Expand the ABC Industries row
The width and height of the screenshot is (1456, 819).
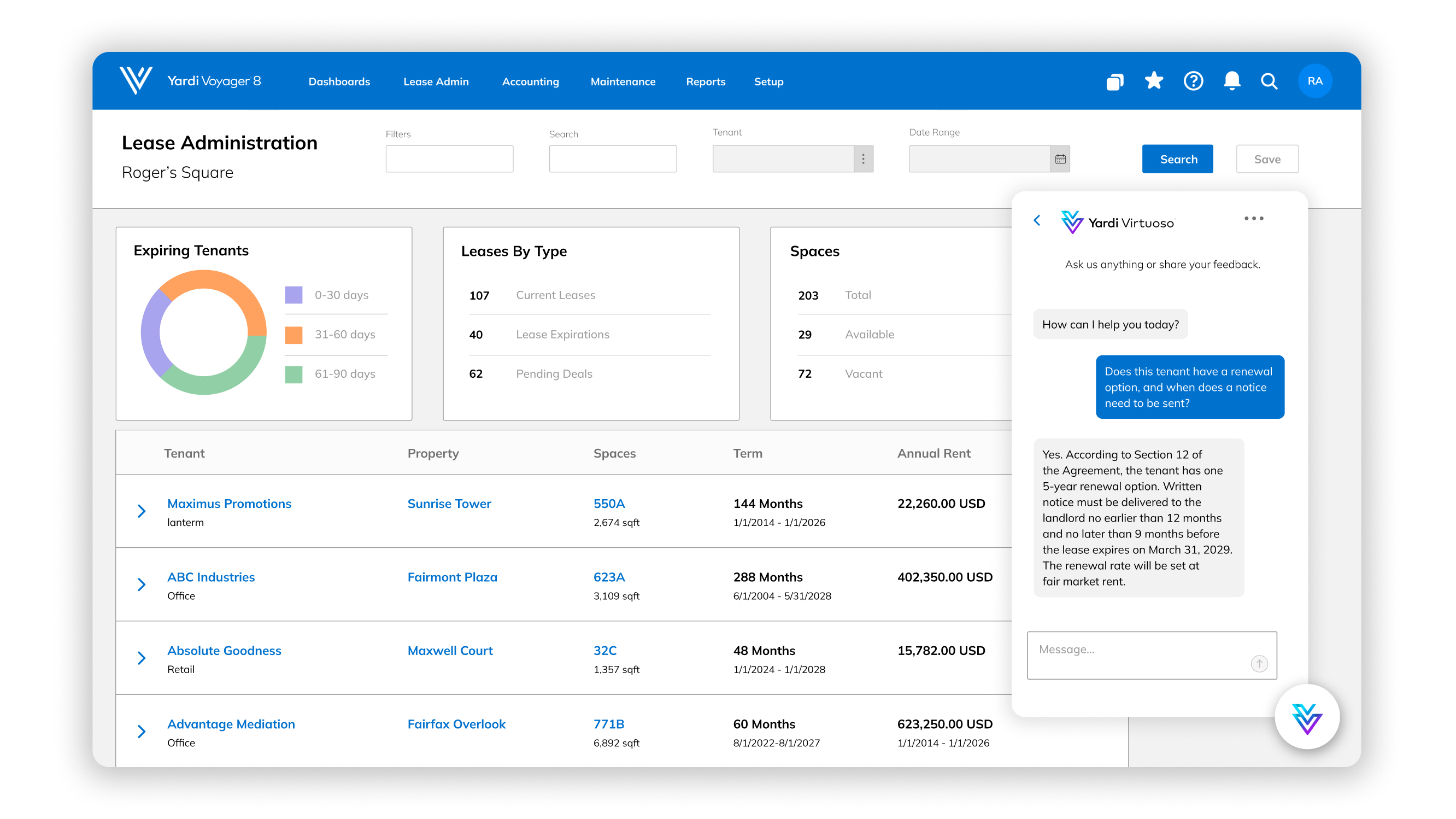point(142,585)
